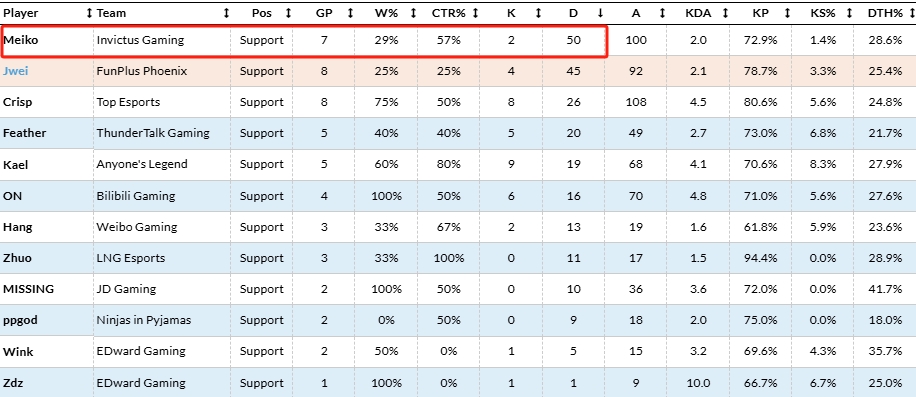
Task: Select the MISSING player row
Action: tap(458, 289)
